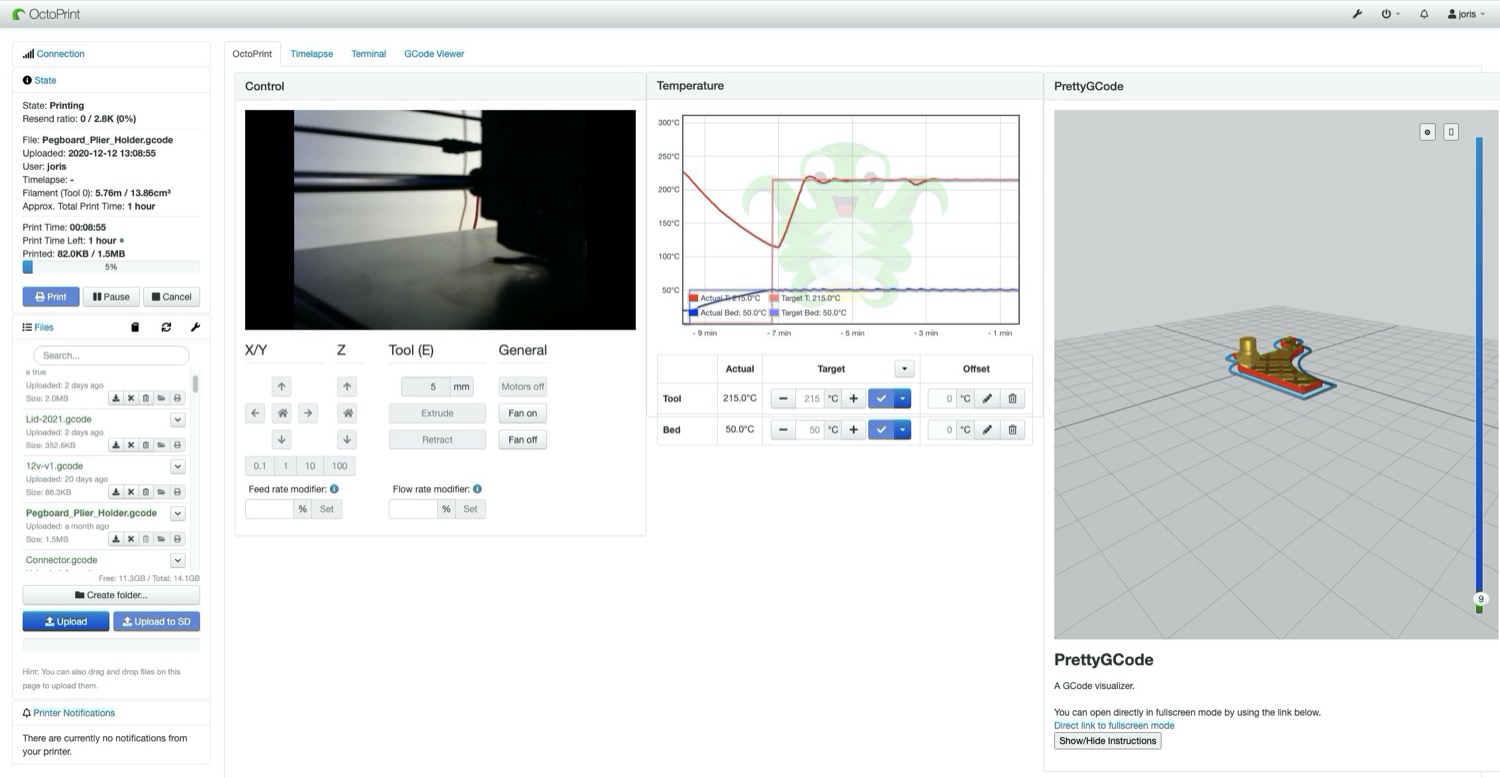
Task: Click Motors off button
Action: [x=523, y=387]
